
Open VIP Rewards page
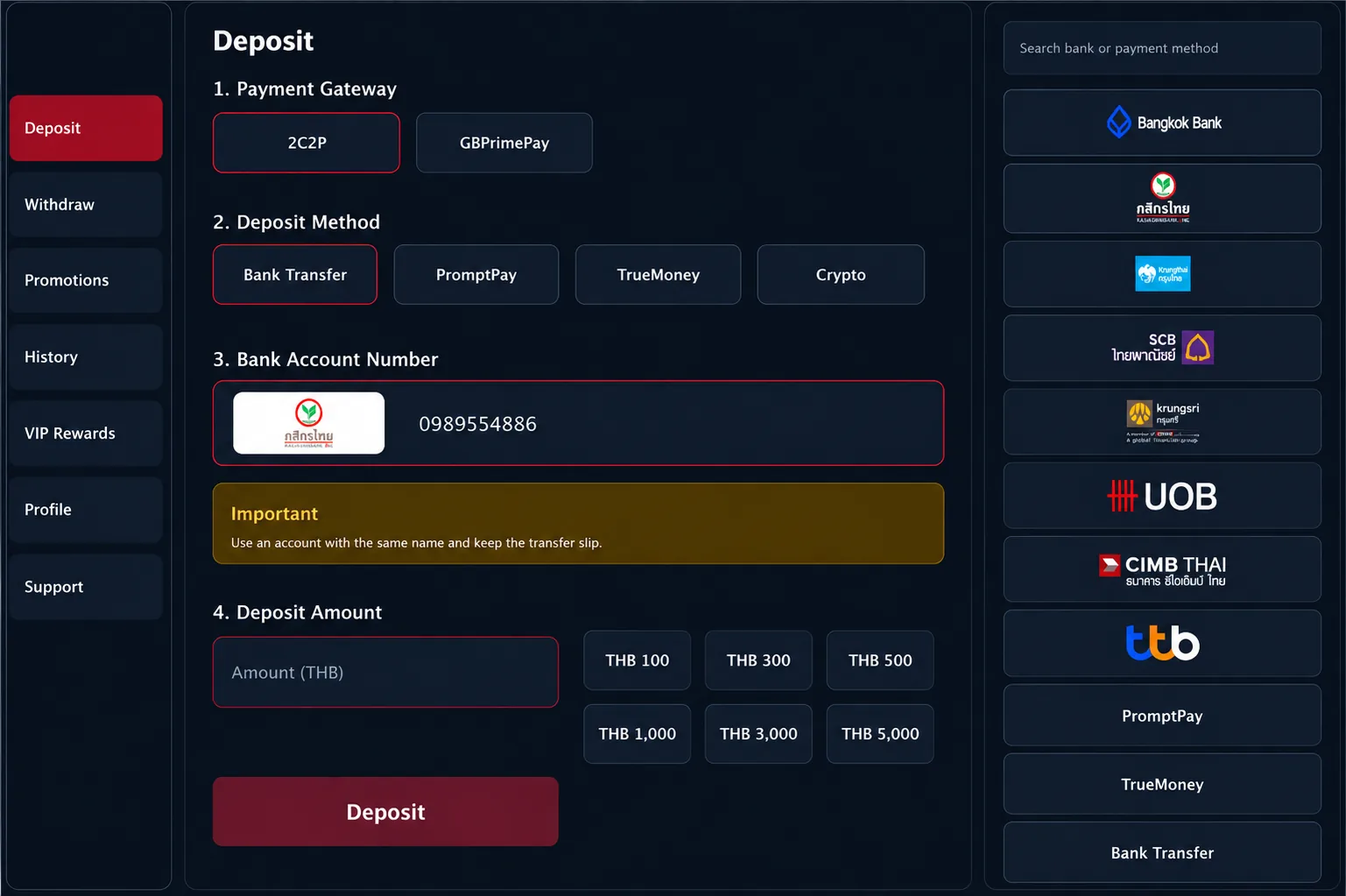coord(86,434)
